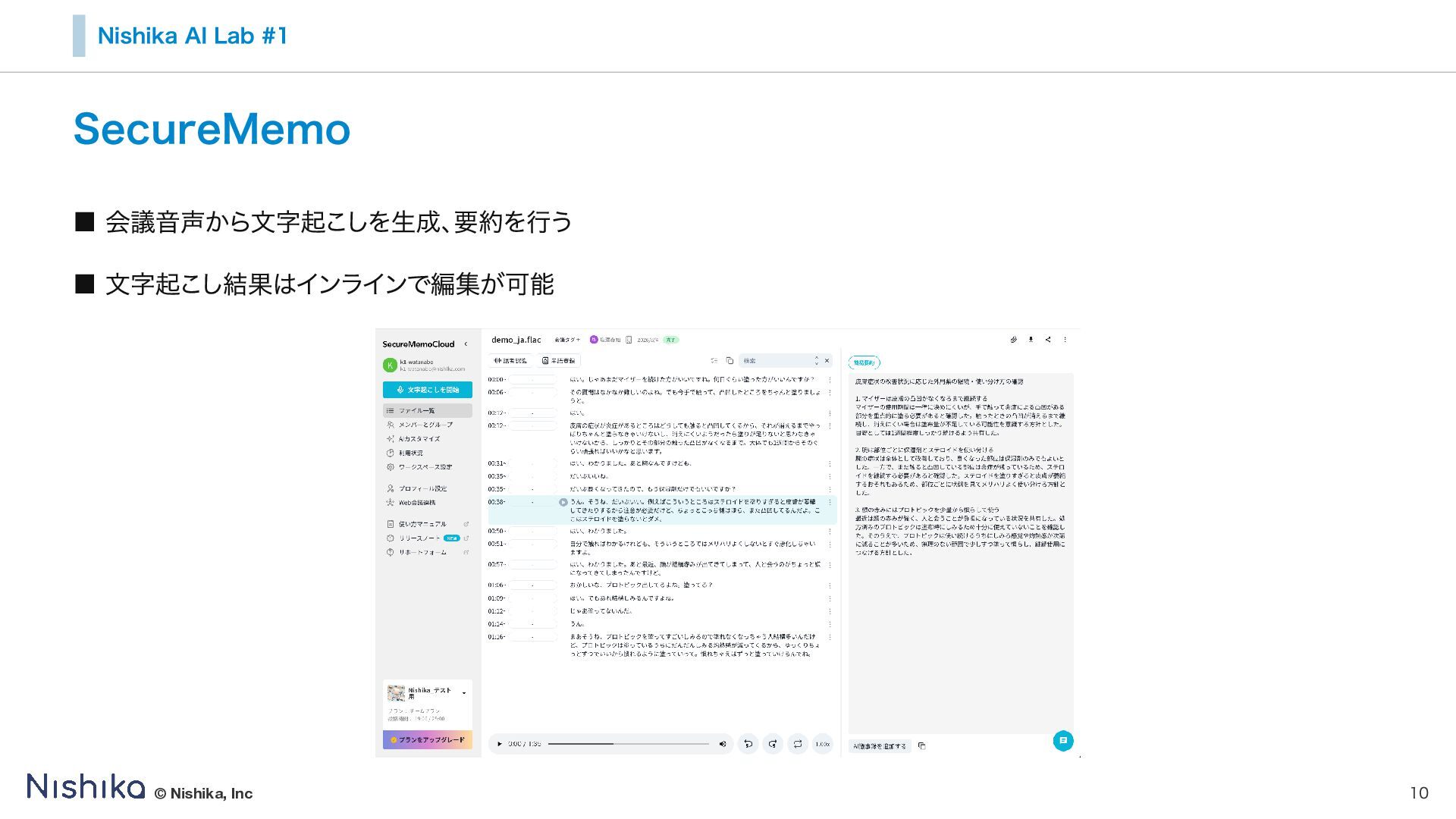Open the 話者認識 speaker recognition button
Image resolution: width=1456 pixels, height=819 pixels.
[511, 361]
